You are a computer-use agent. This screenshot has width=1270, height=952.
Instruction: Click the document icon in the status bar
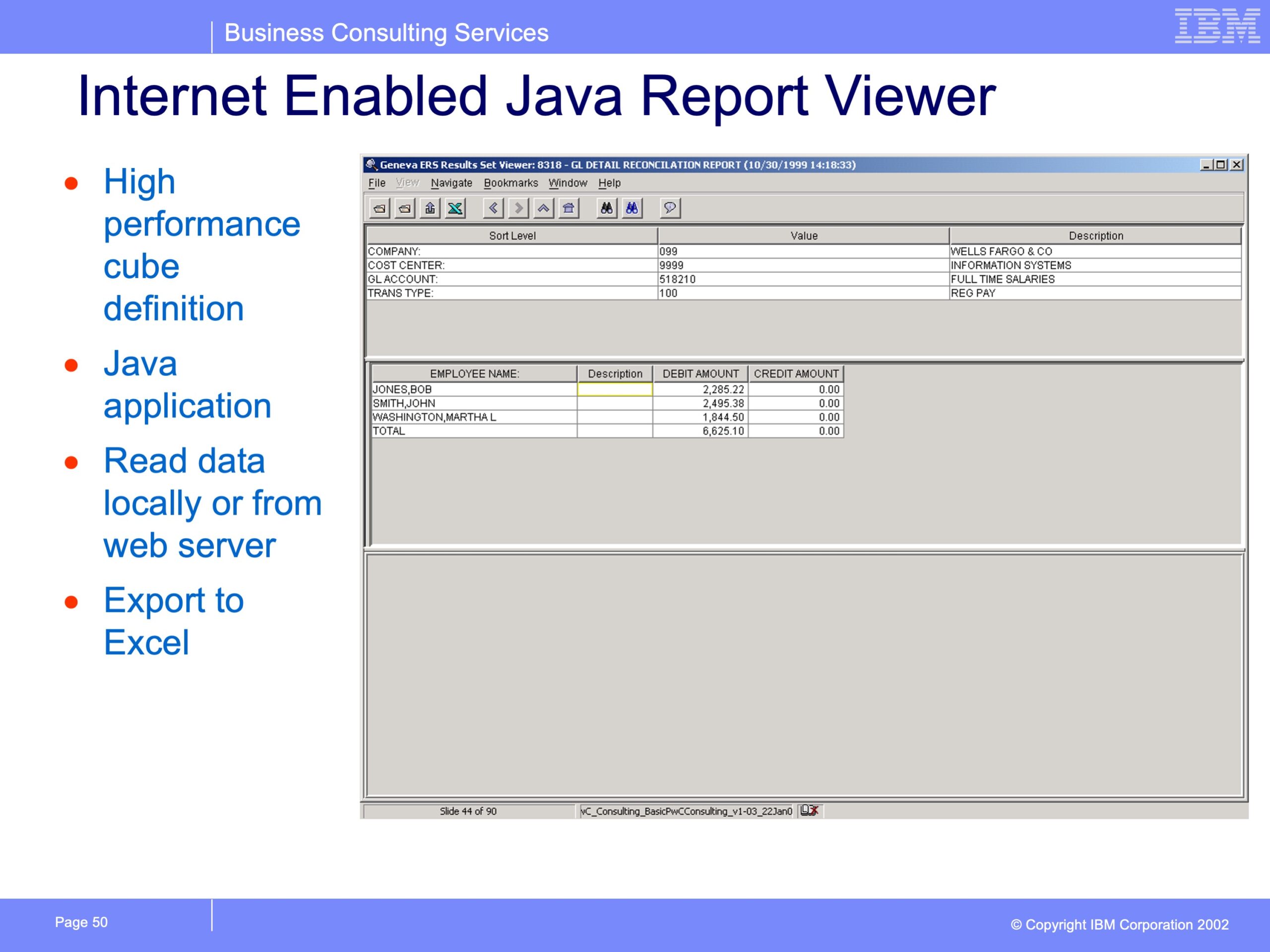(x=809, y=811)
